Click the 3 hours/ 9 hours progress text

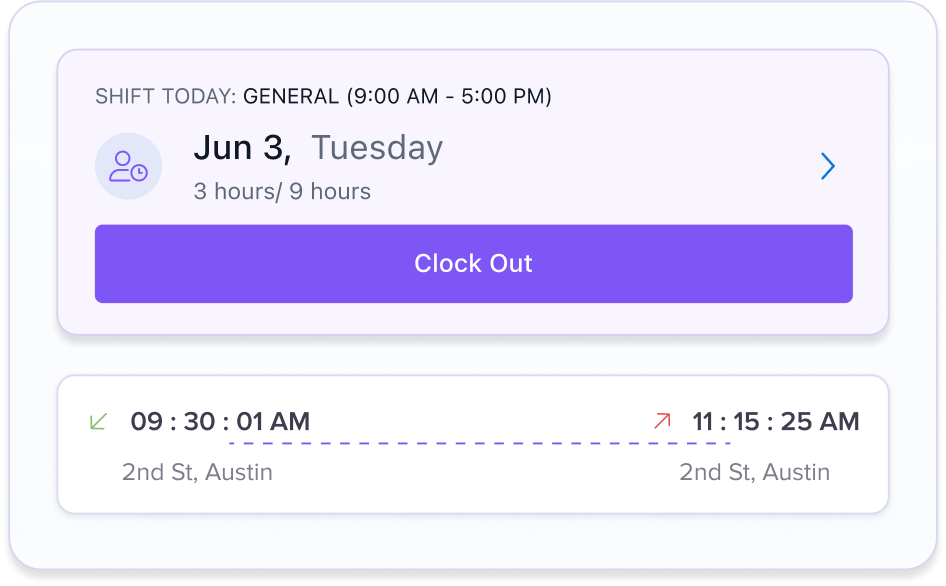(x=282, y=191)
